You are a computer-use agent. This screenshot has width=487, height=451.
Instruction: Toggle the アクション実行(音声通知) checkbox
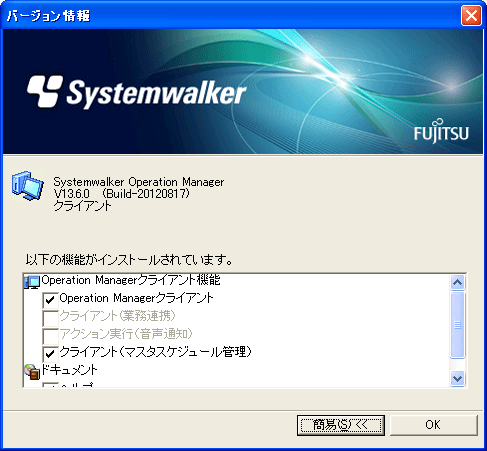click(x=50, y=336)
